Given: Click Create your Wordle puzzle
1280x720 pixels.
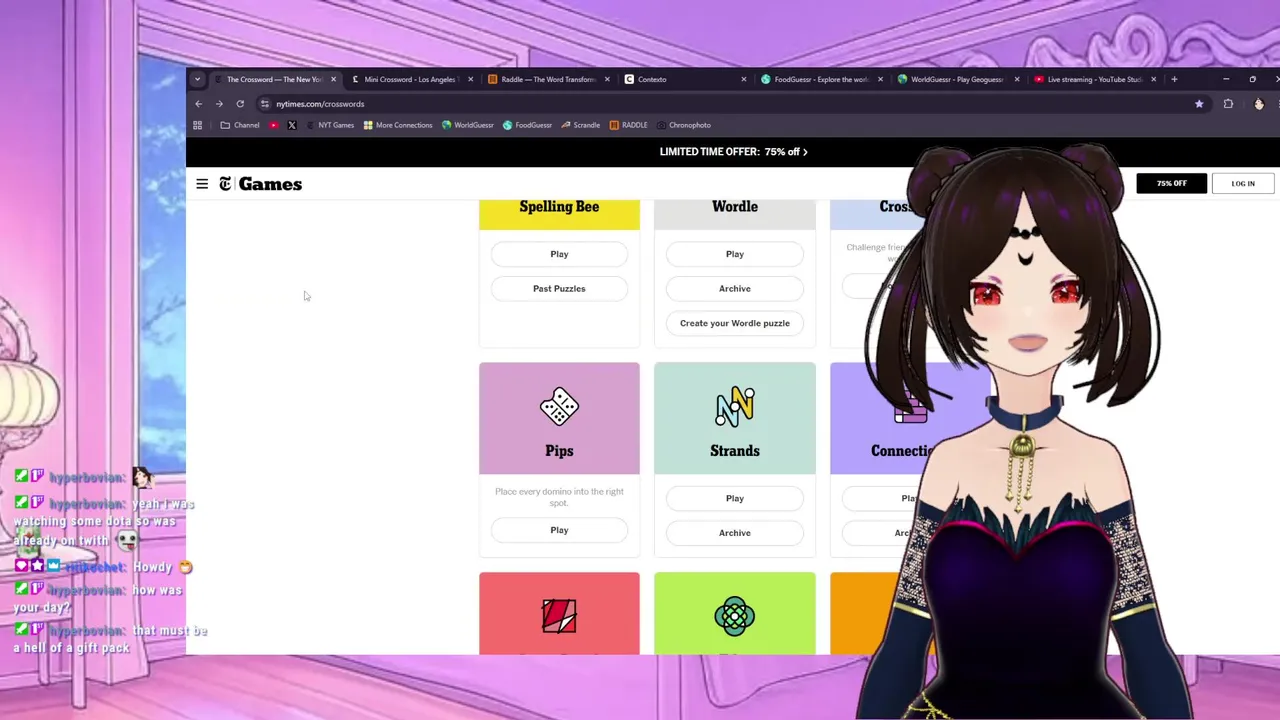Looking at the screenshot, I should (x=735, y=323).
